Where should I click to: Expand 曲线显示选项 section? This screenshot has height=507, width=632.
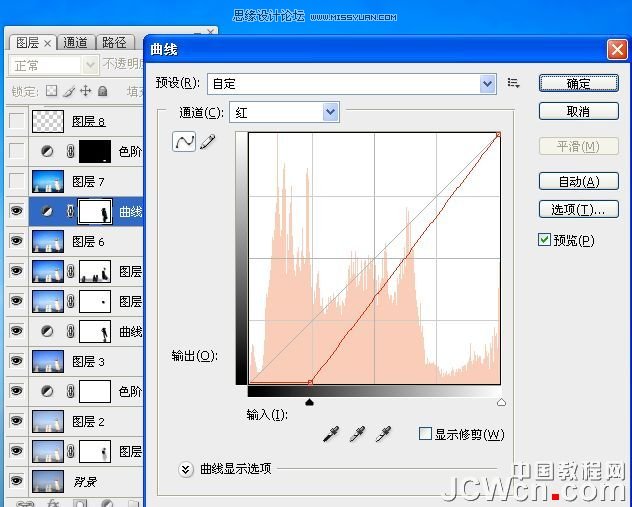[x=186, y=469]
